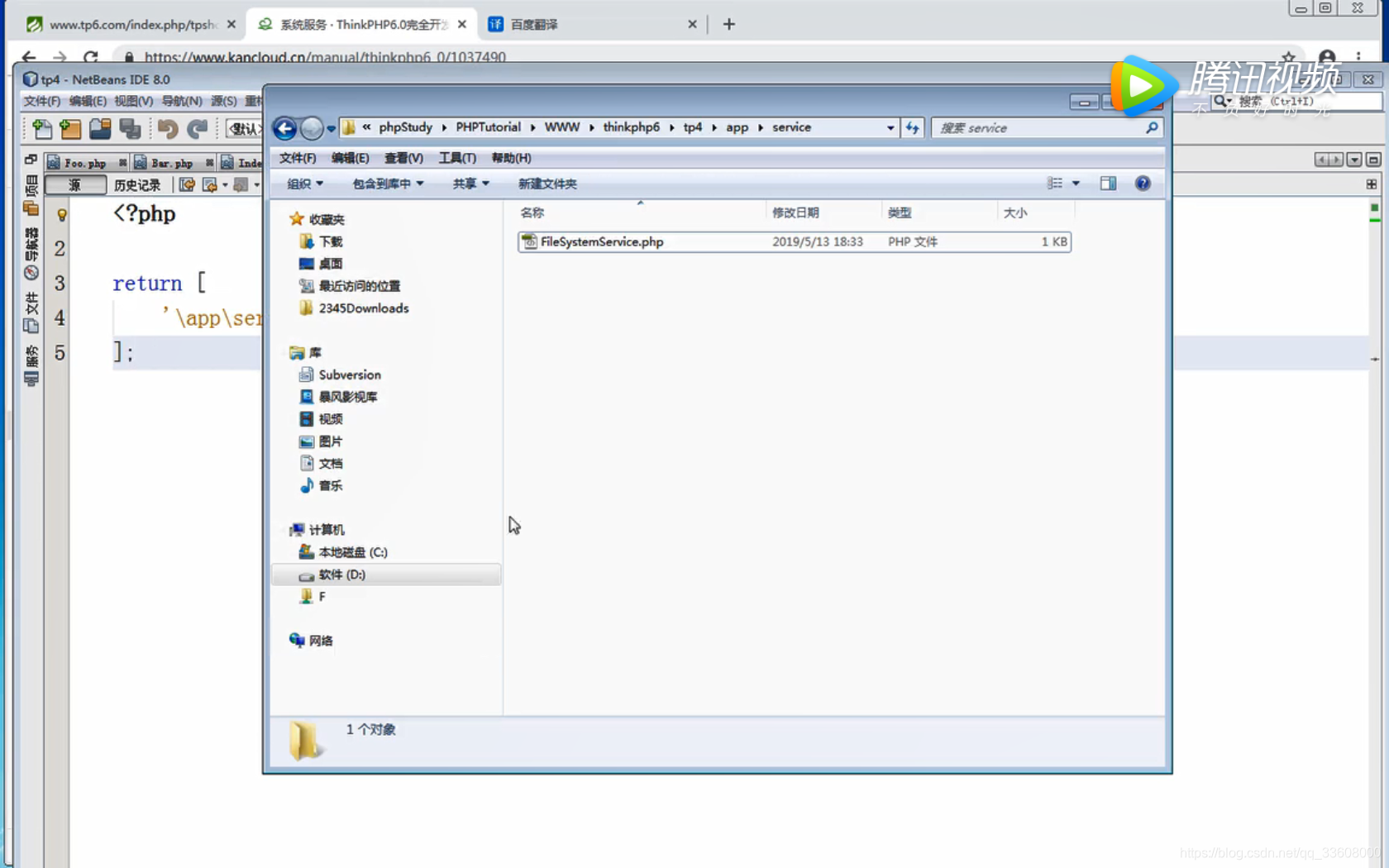Image resolution: width=1389 pixels, height=868 pixels.
Task: Click 历史记录 history view button
Action: pos(137,185)
